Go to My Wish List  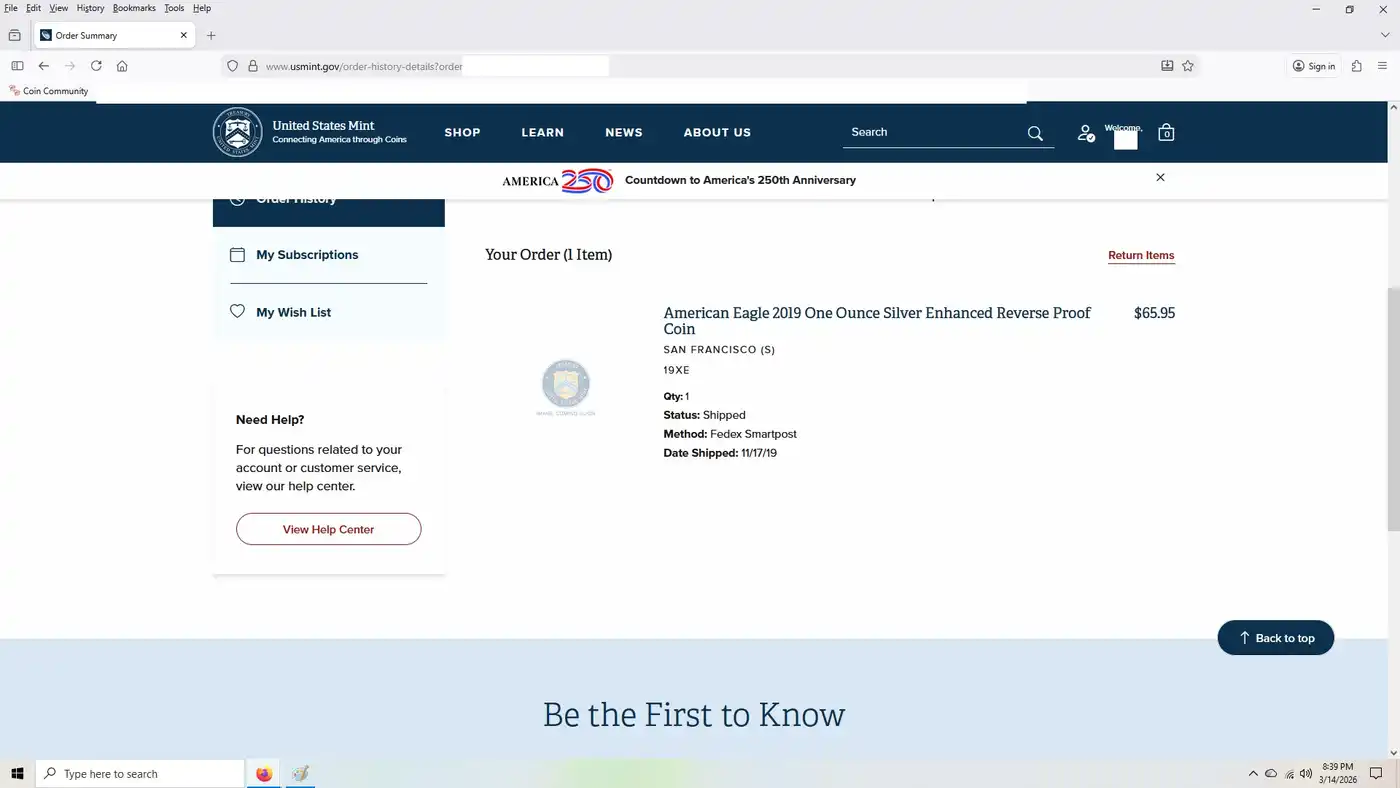point(293,312)
